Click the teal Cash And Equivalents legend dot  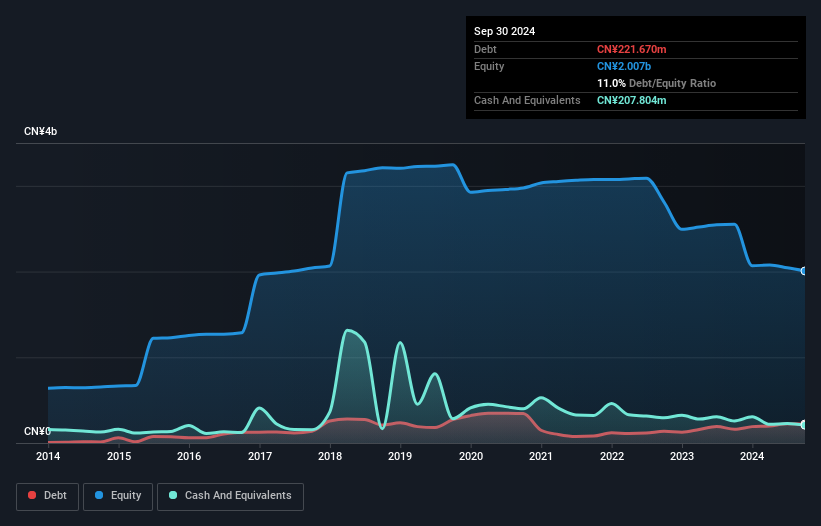point(173,495)
